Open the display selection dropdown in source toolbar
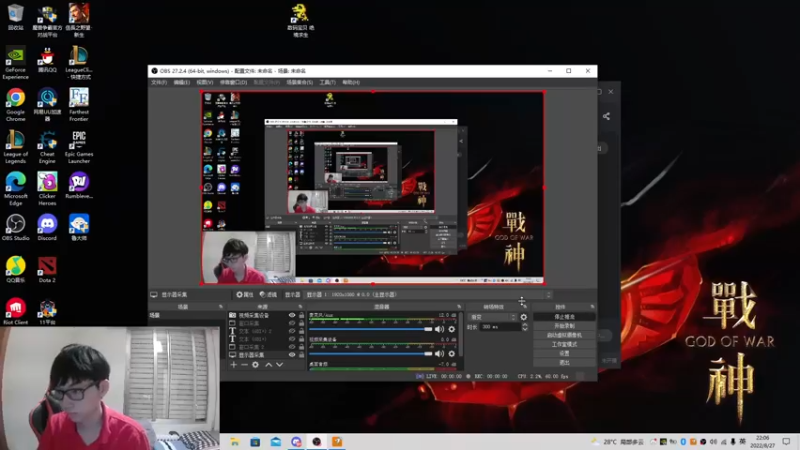800x450 pixels. (x=428, y=294)
